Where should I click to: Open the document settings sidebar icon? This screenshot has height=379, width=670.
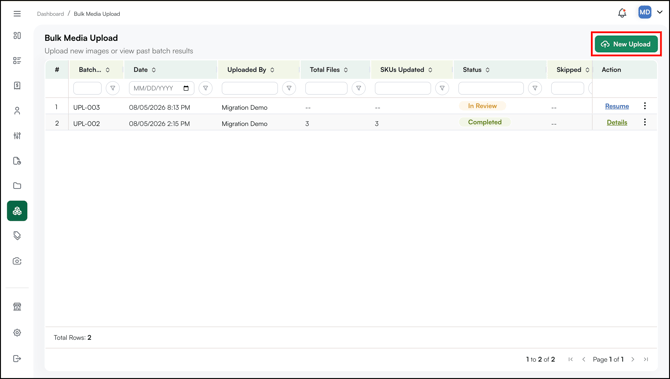point(17,161)
